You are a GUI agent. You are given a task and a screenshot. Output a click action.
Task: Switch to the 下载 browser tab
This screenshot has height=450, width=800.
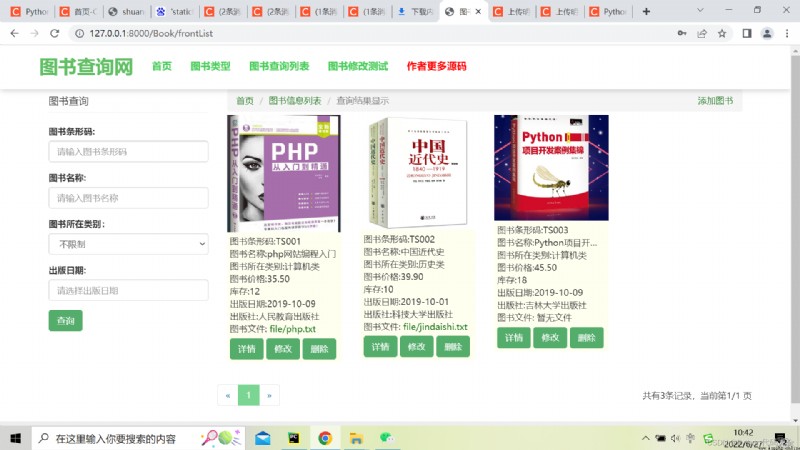click(414, 11)
